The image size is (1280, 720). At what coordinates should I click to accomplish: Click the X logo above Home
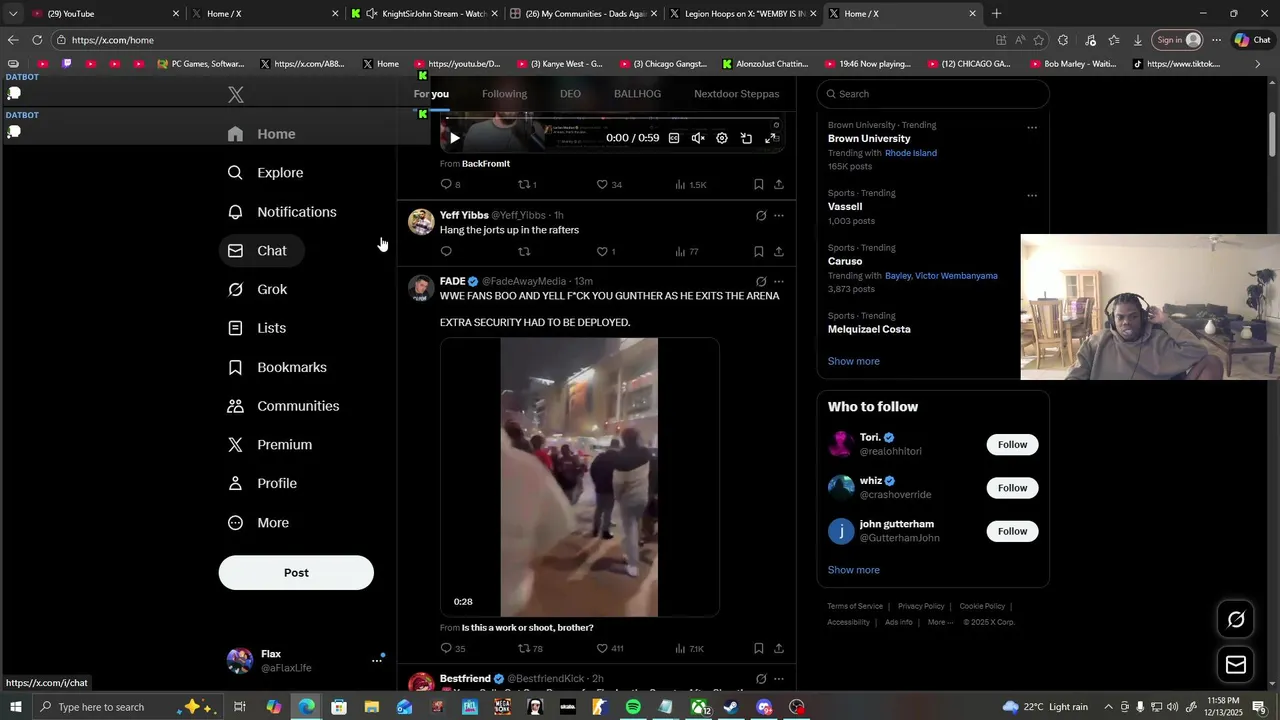(x=235, y=95)
